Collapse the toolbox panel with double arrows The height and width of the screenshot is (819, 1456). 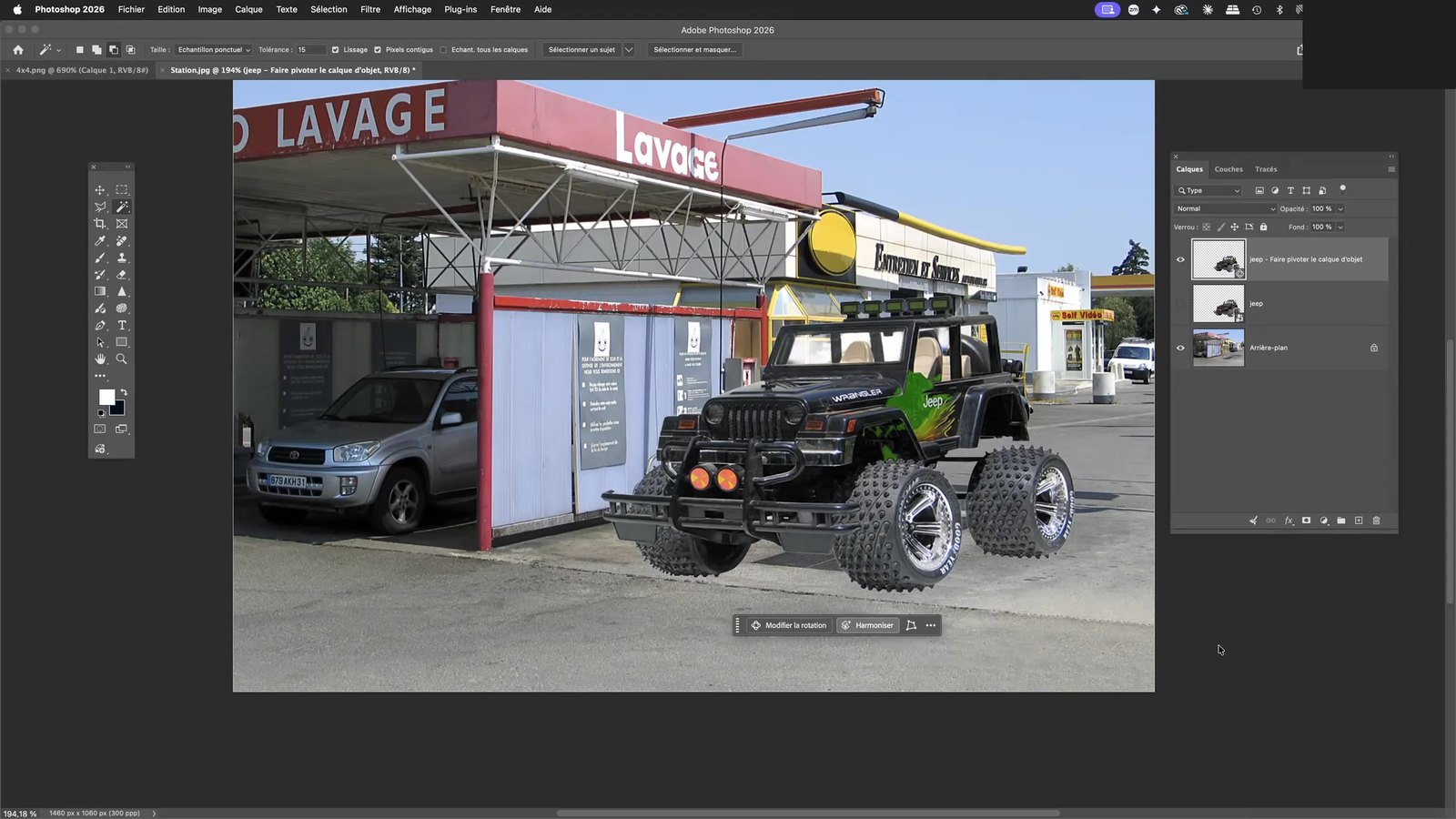(128, 167)
